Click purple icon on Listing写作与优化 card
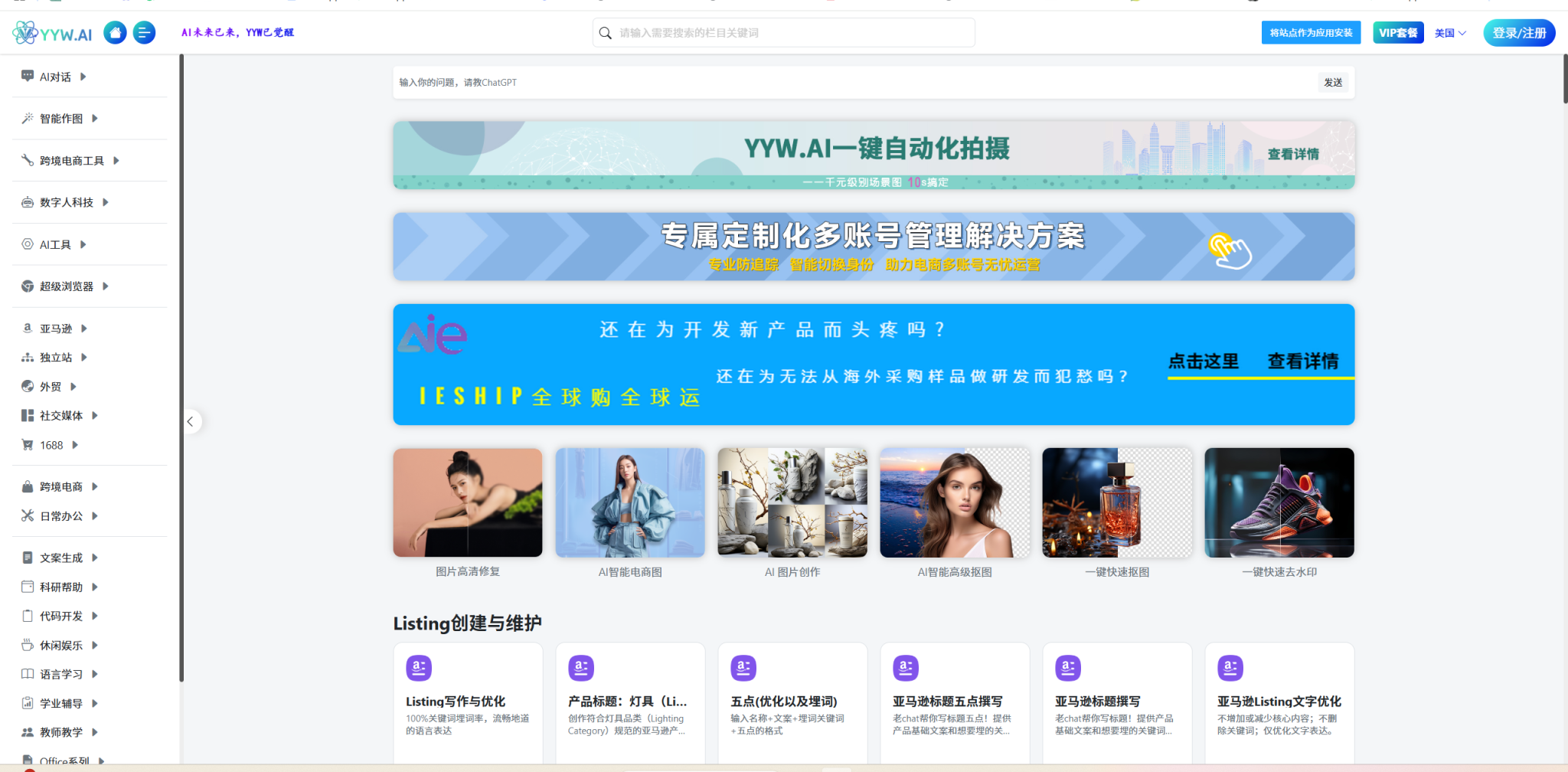Screen dimensions: 1568x772 pos(419,668)
